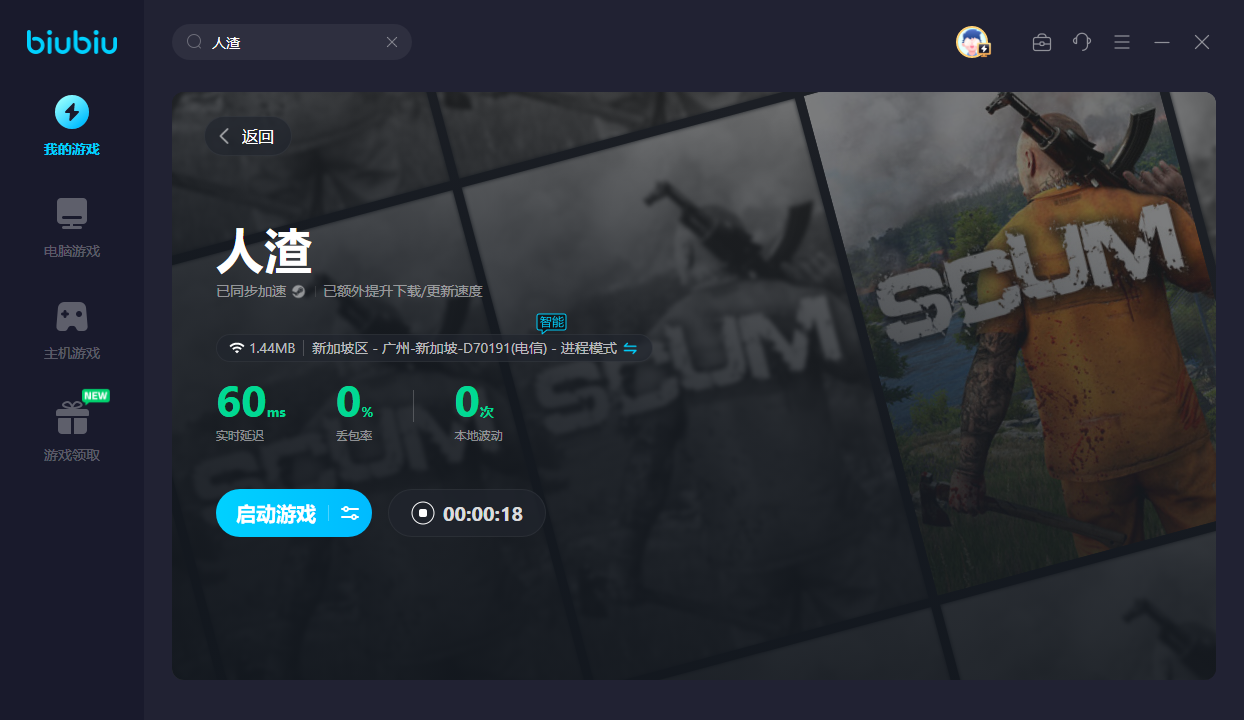Go back with 返回 button
The height and width of the screenshot is (720, 1244).
tap(248, 136)
